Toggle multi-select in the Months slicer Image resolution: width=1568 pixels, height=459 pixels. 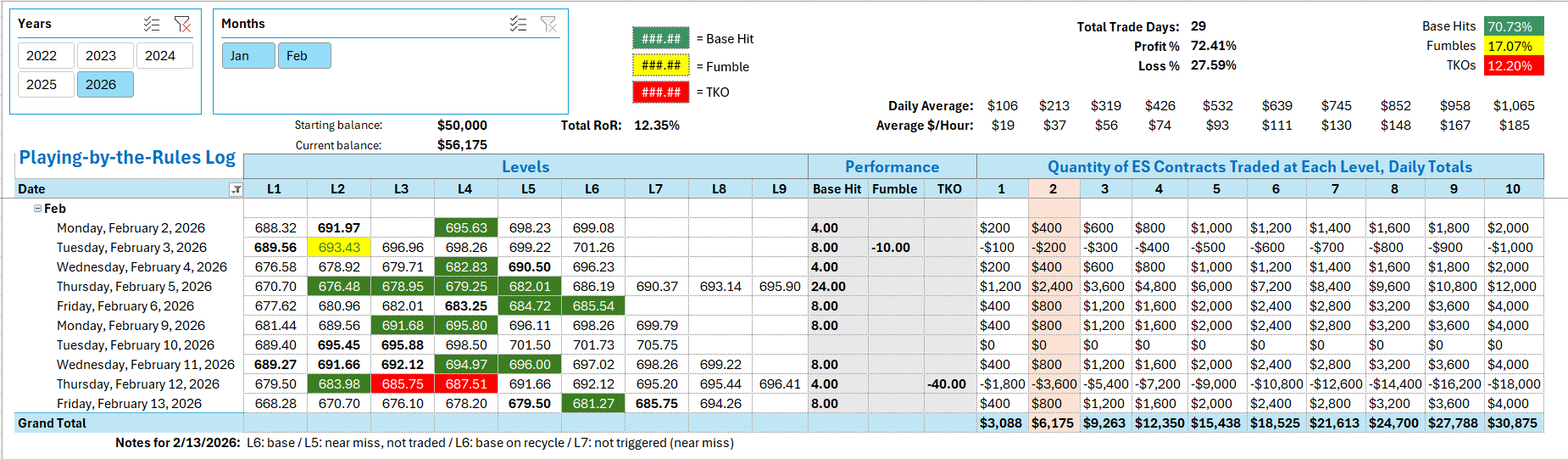pyautogui.click(x=518, y=24)
